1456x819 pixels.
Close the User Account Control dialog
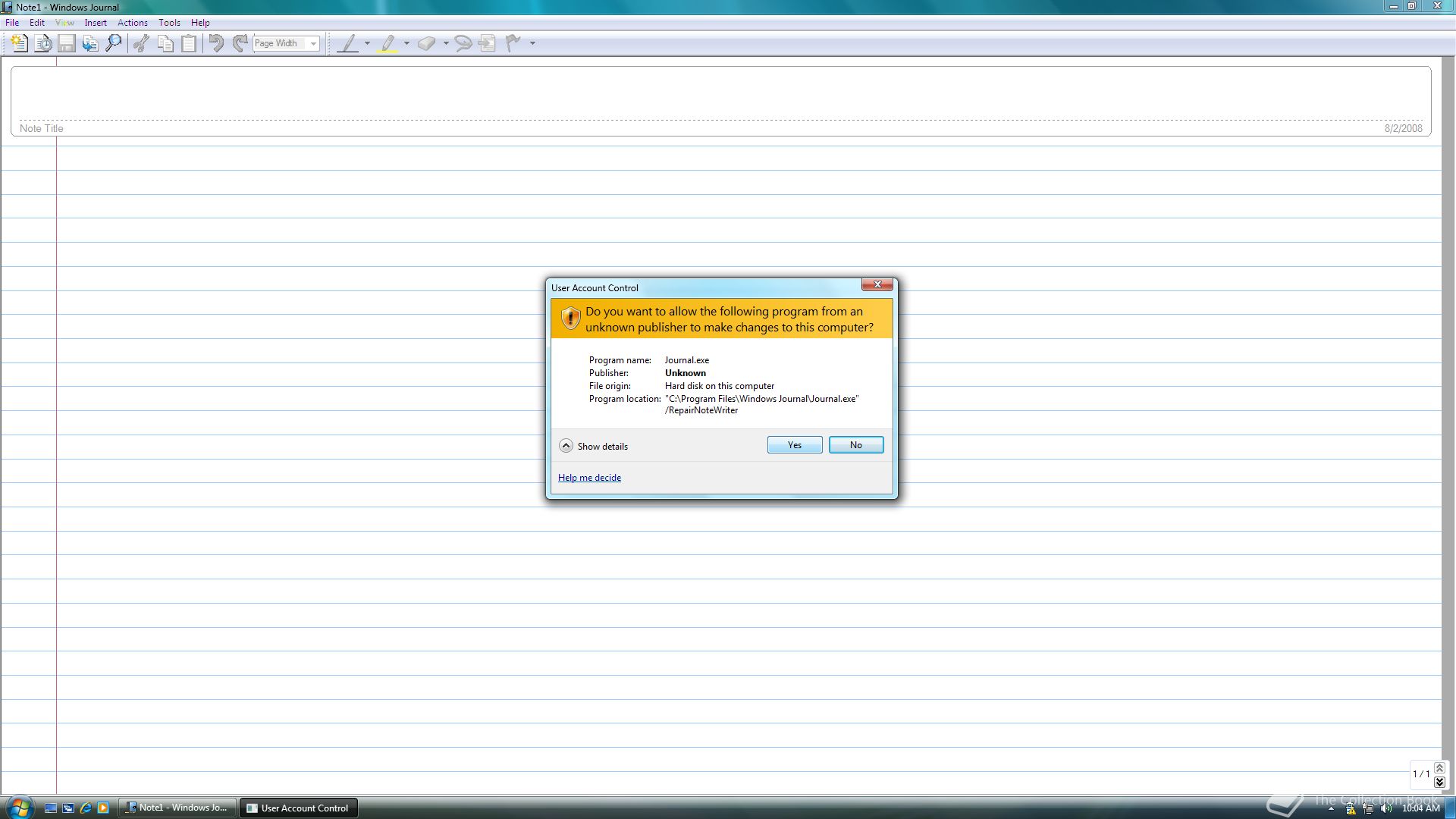(877, 285)
